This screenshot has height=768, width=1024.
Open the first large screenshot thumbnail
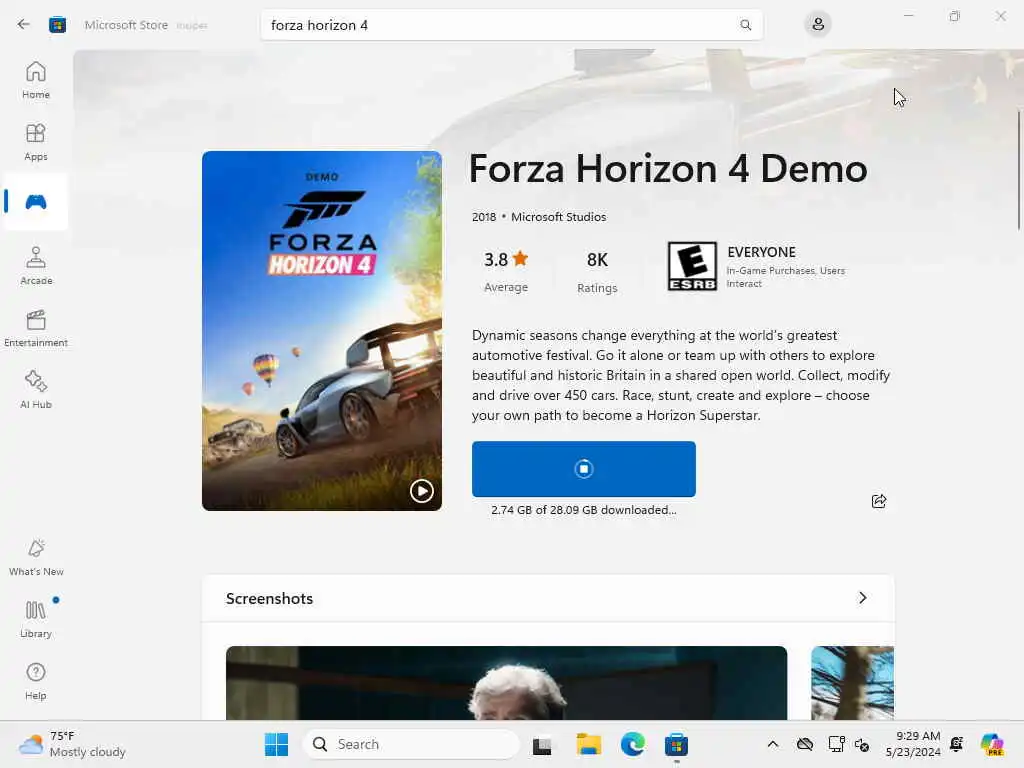[x=506, y=683]
